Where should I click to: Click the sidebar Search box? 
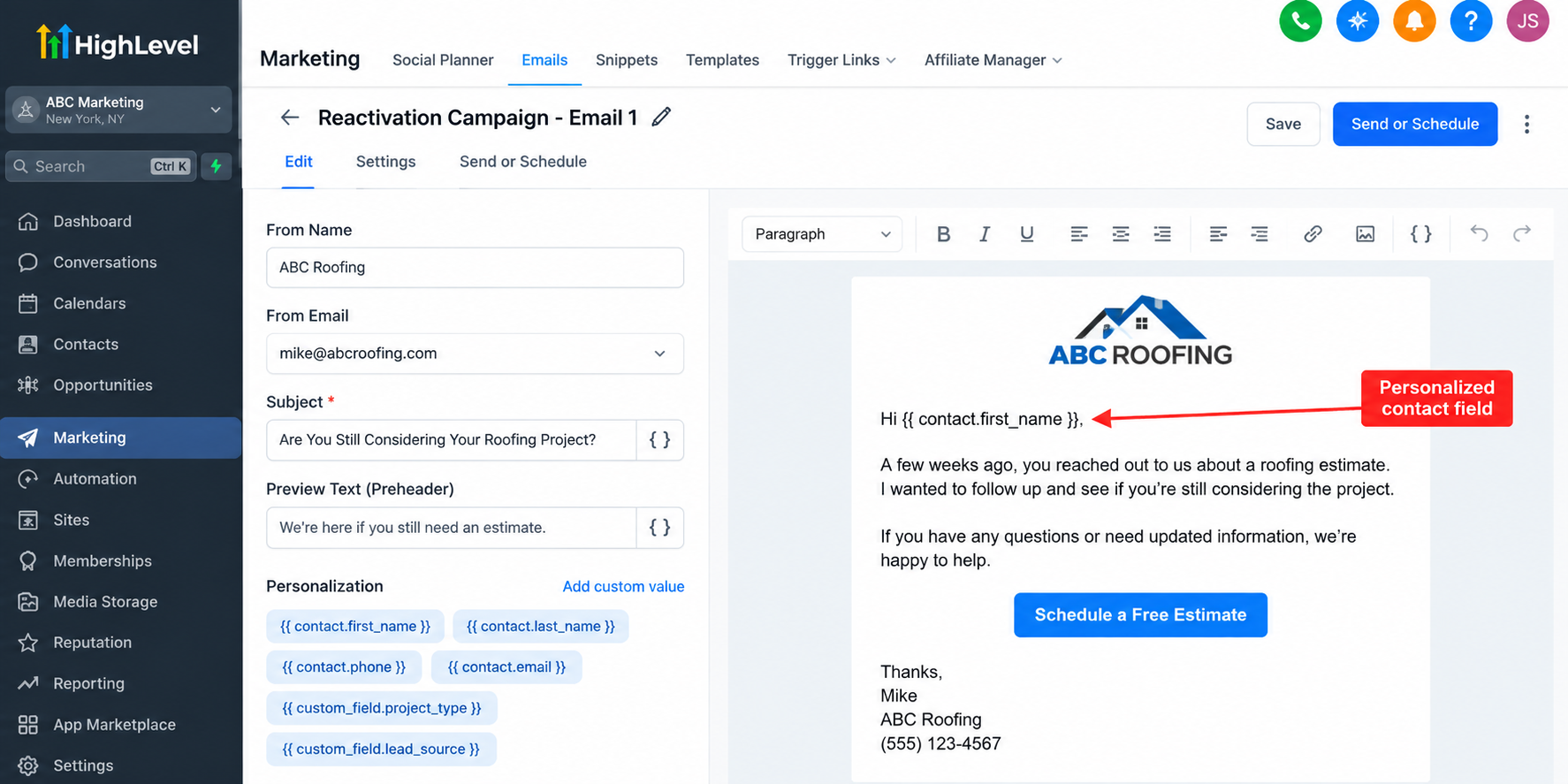pyautogui.click(x=101, y=166)
